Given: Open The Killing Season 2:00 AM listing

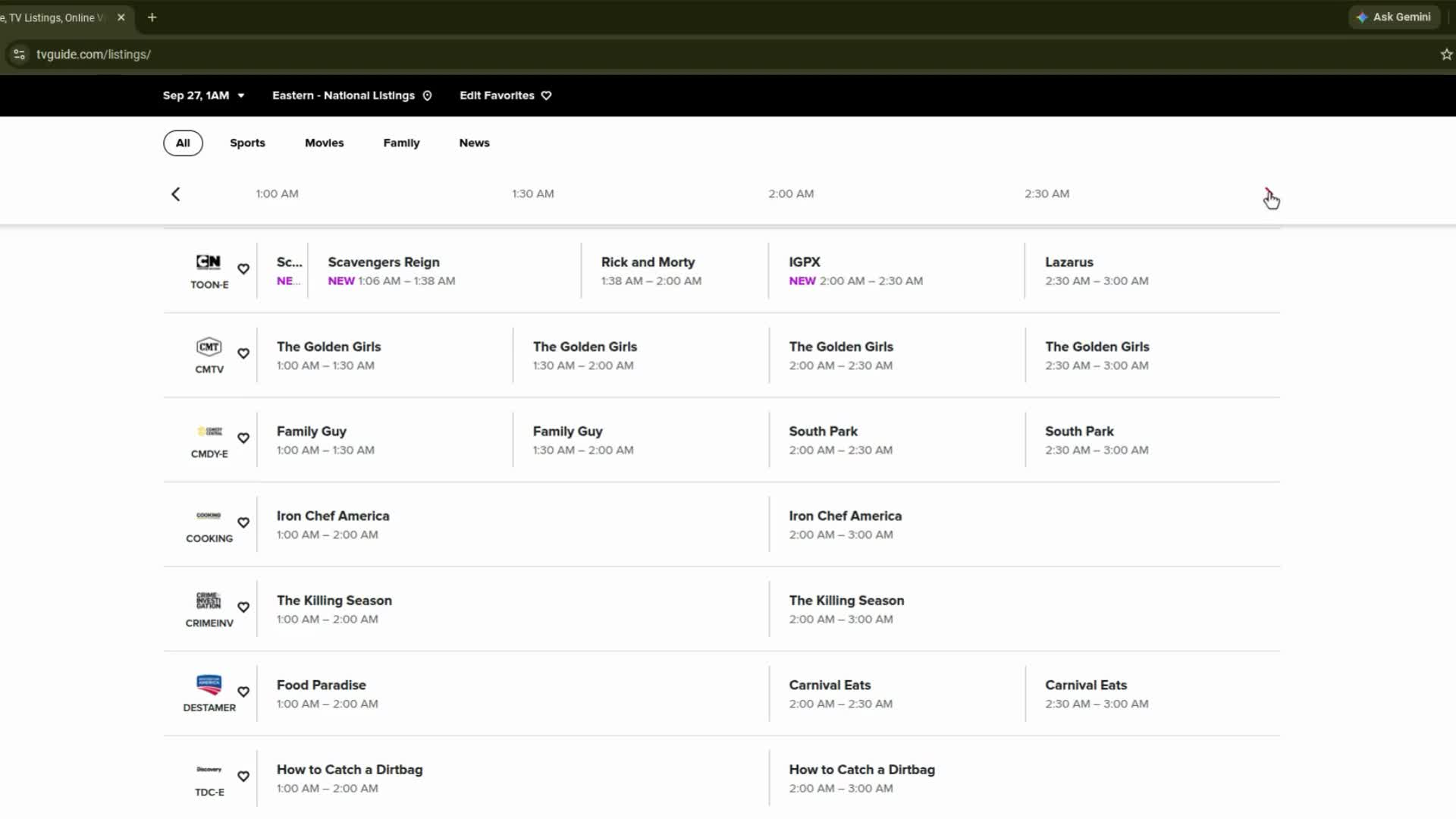Looking at the screenshot, I should pos(1025,609).
